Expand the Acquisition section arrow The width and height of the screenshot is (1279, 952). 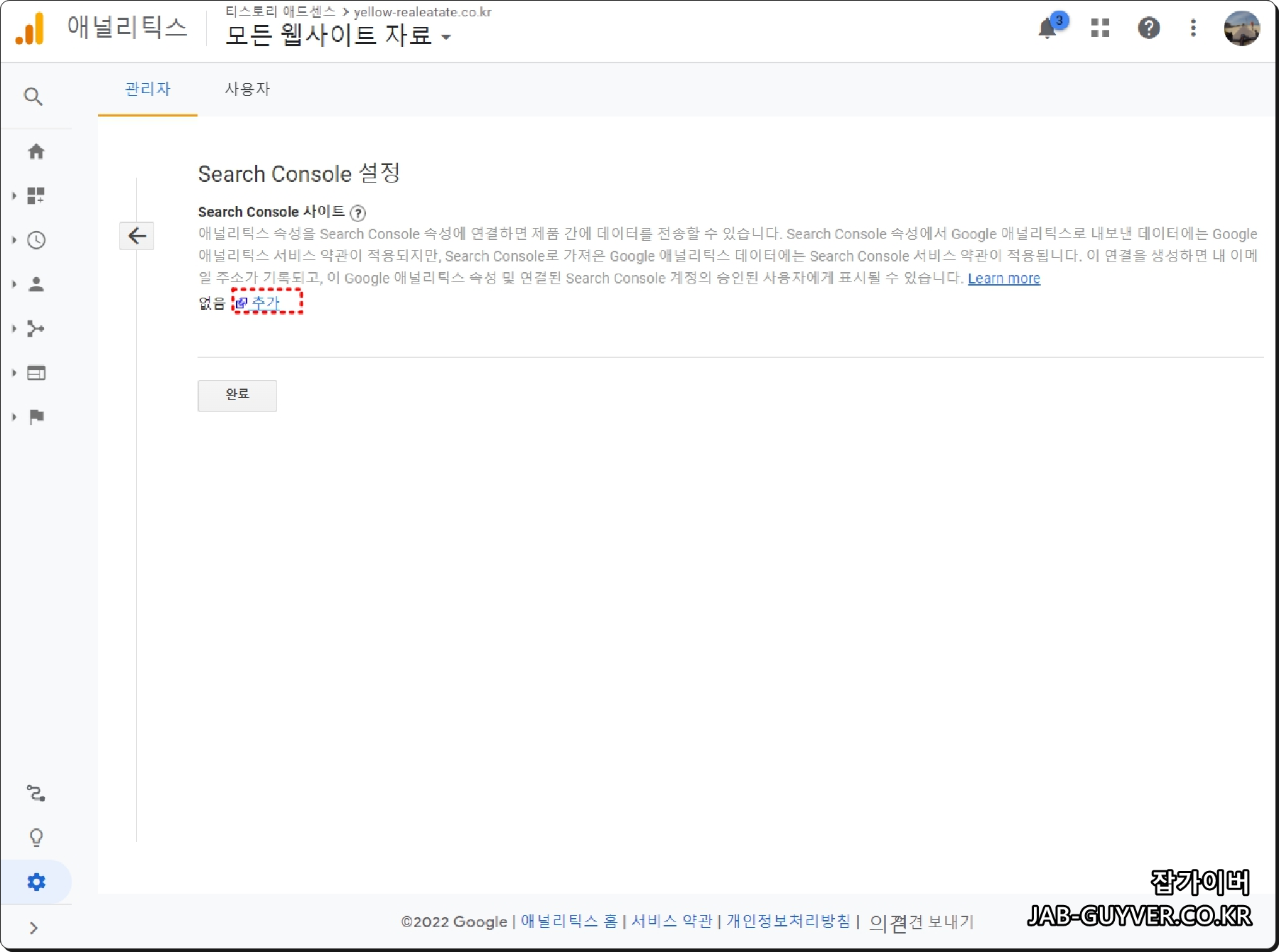click(x=14, y=328)
